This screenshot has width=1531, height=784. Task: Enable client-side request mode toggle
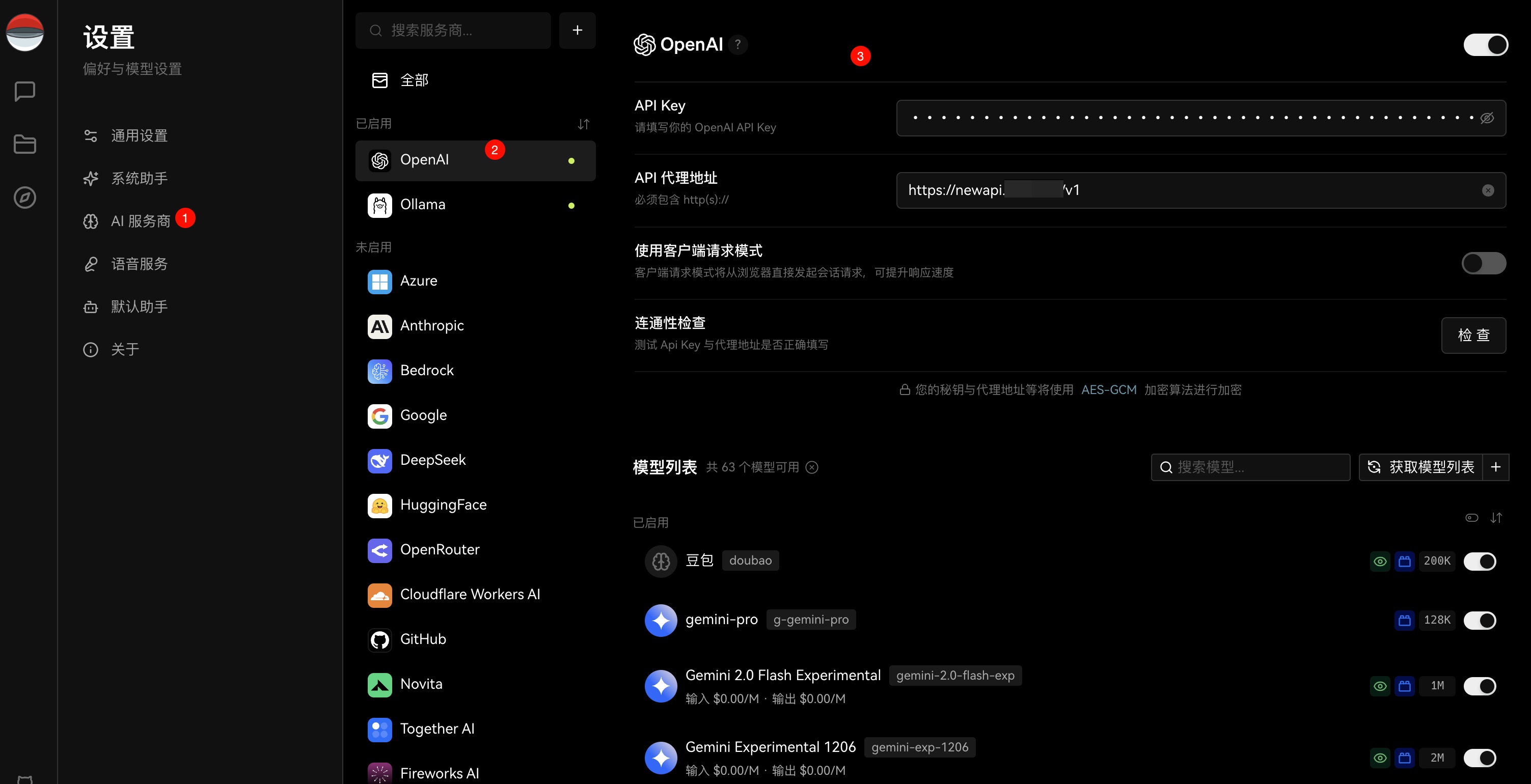[1484, 263]
